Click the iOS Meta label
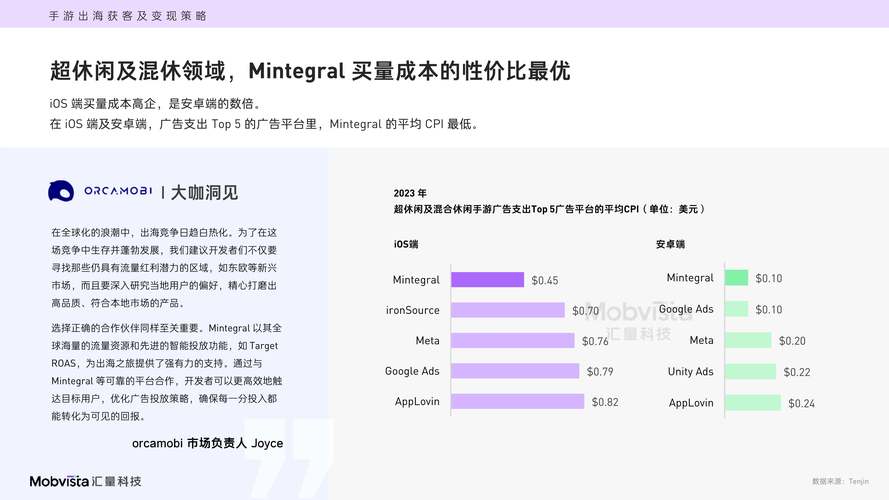The image size is (889, 500). click(427, 341)
